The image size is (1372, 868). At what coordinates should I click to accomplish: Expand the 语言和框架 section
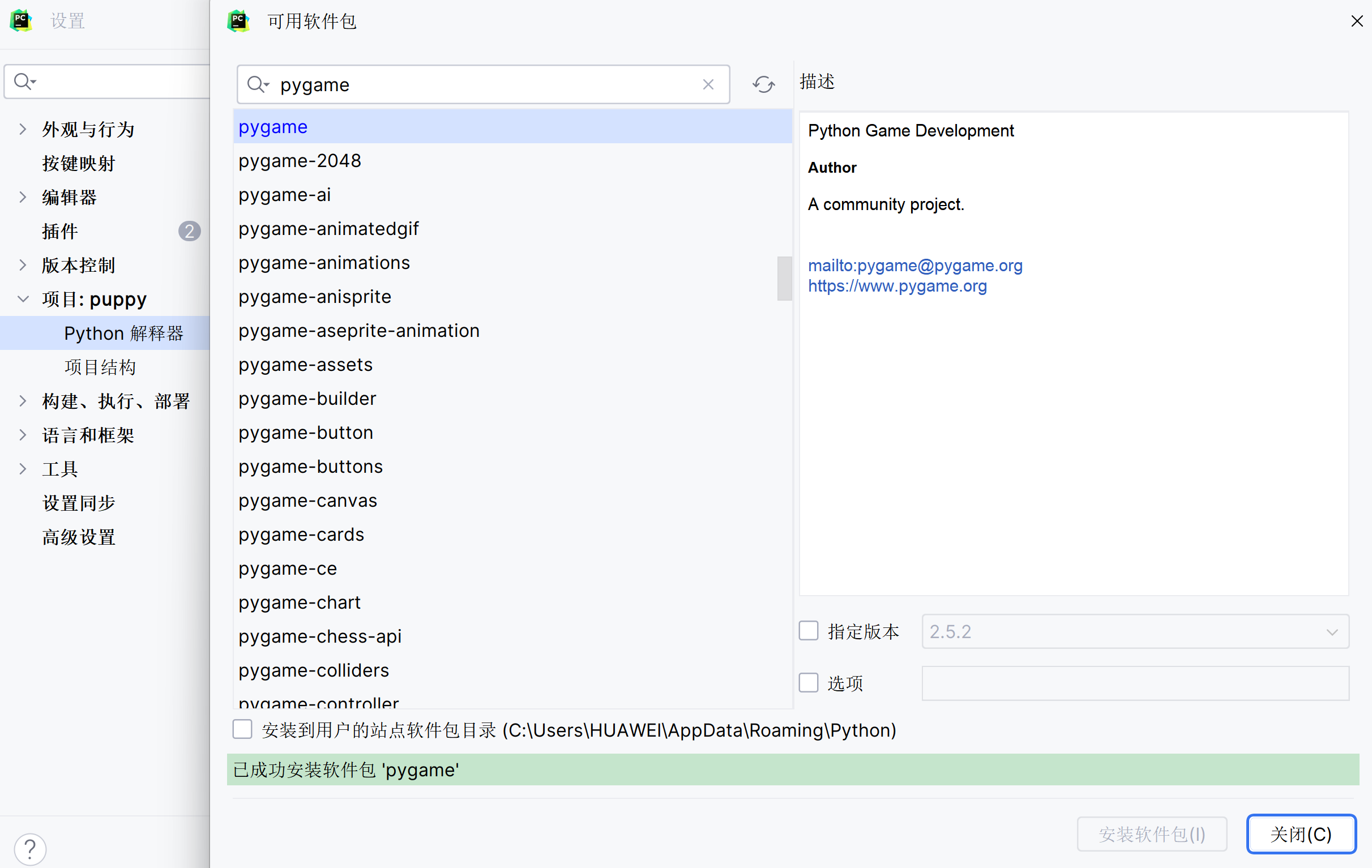[x=23, y=435]
